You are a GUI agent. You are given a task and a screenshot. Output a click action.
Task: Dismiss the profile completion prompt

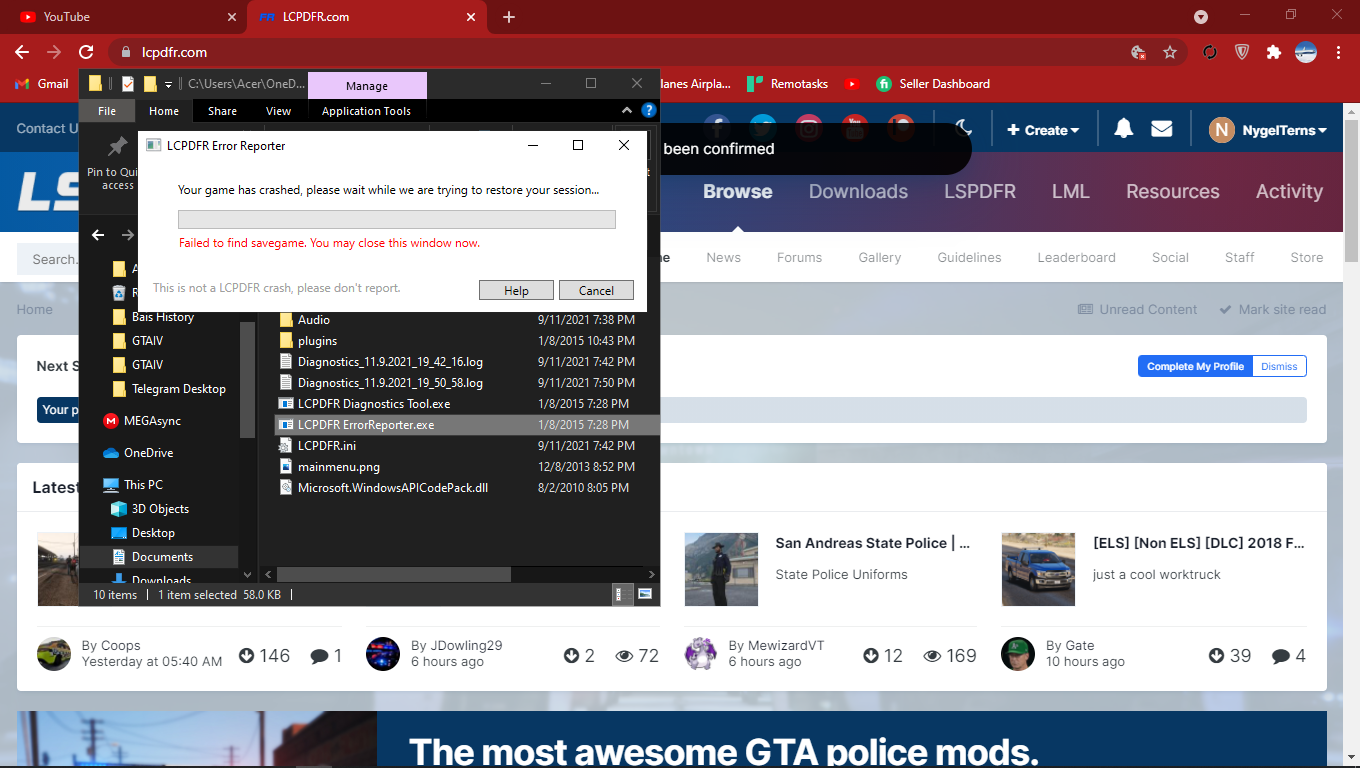(x=1279, y=366)
